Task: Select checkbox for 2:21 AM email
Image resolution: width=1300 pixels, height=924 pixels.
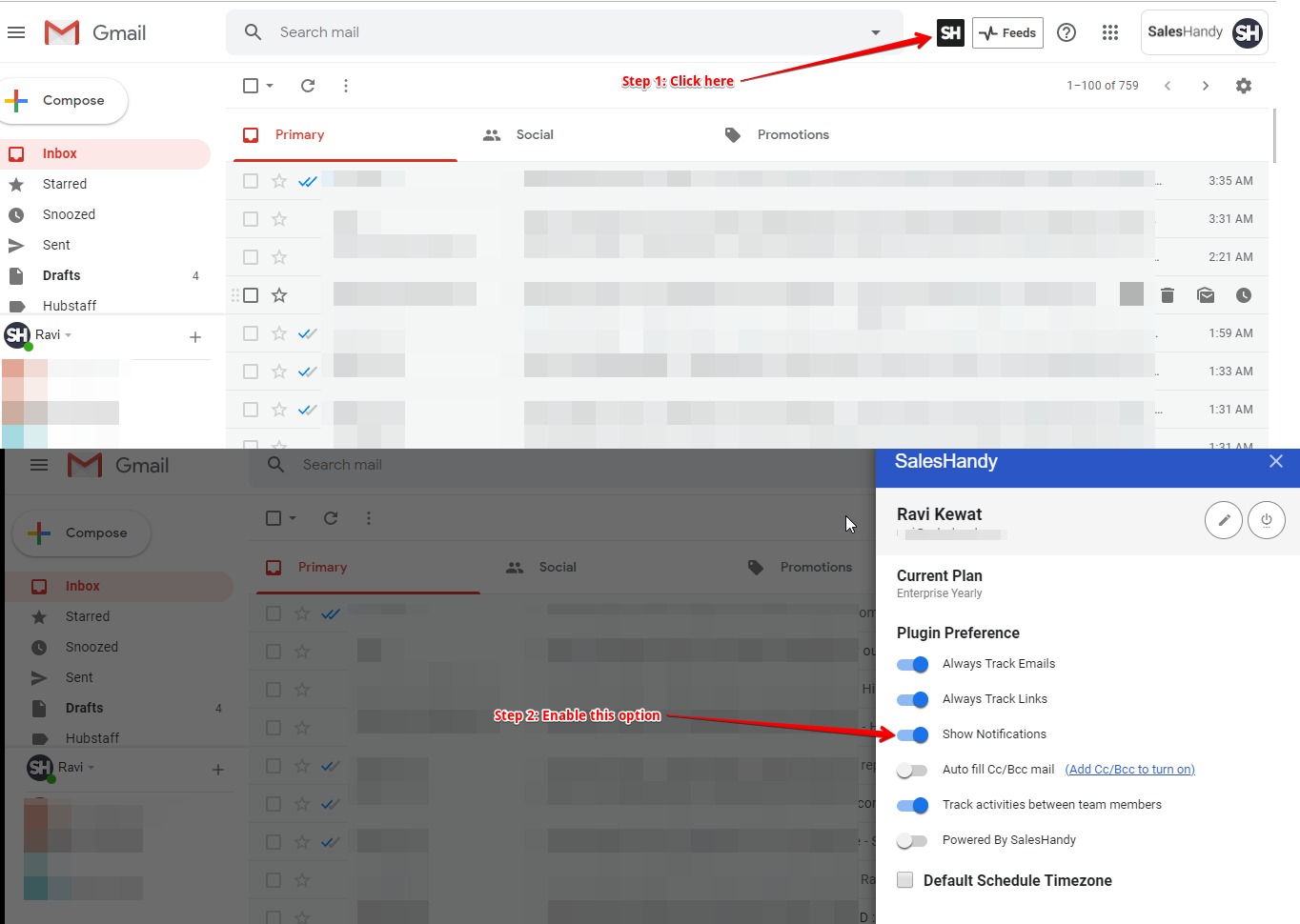Action: pos(251,257)
